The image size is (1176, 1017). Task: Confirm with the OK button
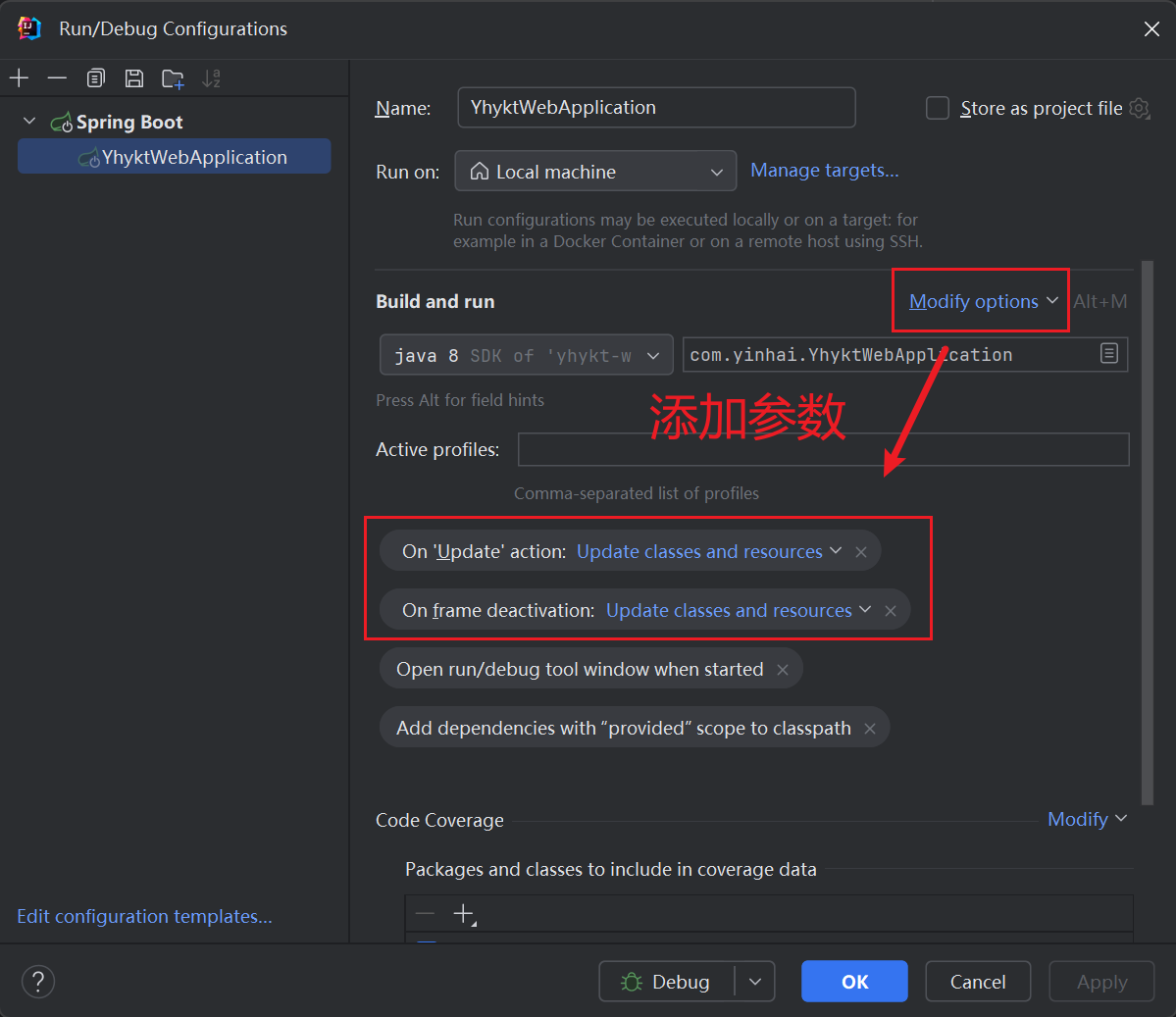[854, 981]
